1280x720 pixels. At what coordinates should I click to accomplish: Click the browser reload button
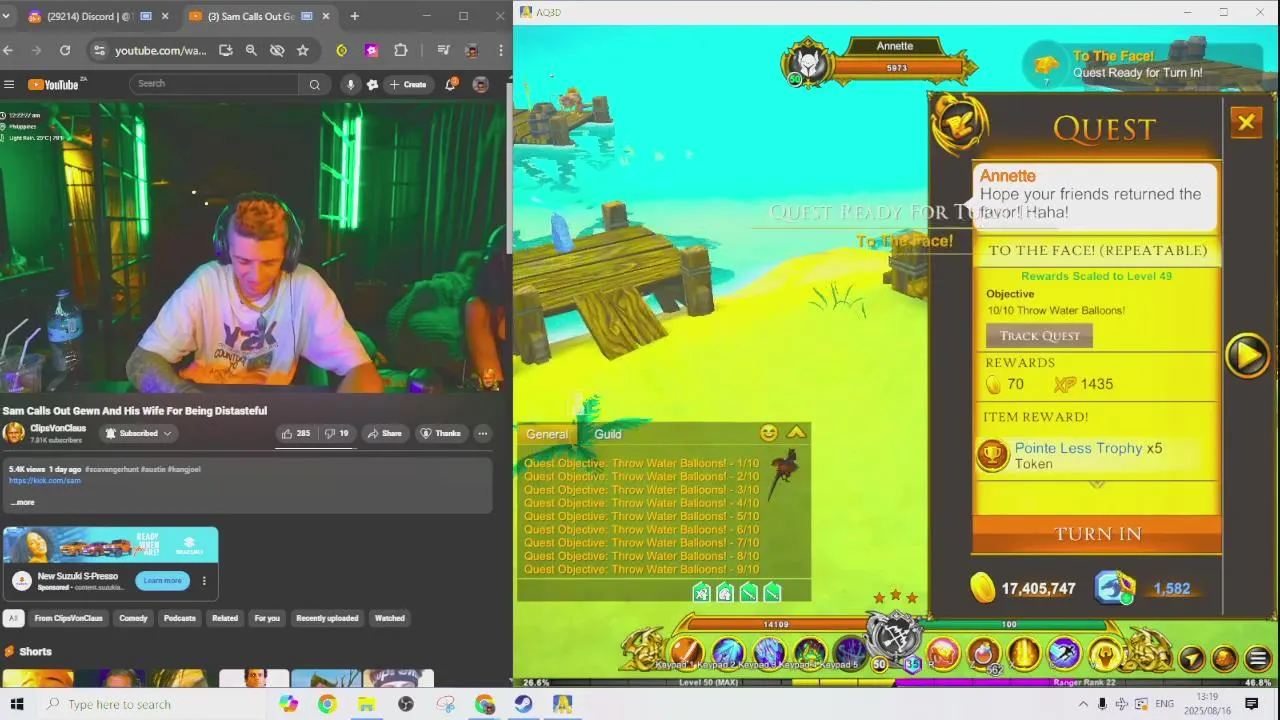[x=65, y=50]
